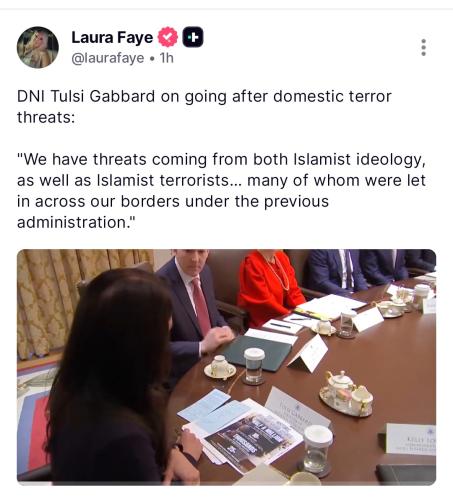Click the 1h post timestamp
Screen dimensions: 453x500
click(167, 58)
